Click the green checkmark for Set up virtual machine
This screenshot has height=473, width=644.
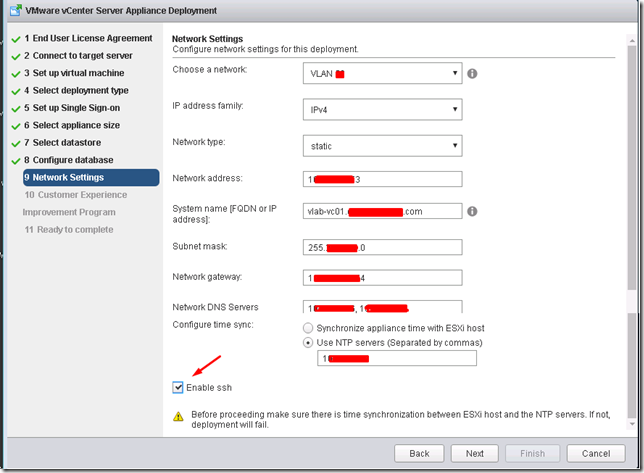pyautogui.click(x=16, y=74)
